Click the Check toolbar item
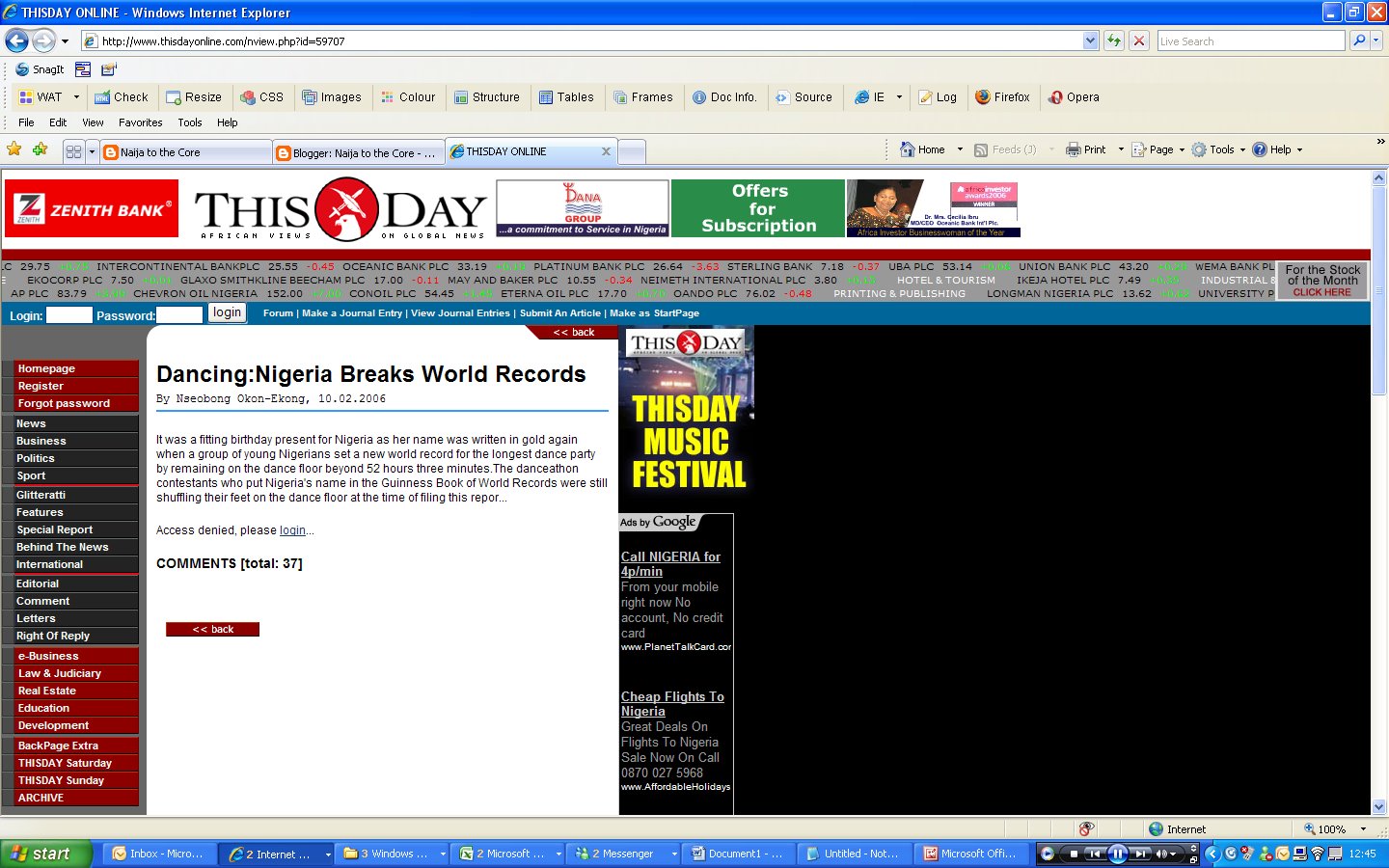1389x868 pixels. pos(122,97)
